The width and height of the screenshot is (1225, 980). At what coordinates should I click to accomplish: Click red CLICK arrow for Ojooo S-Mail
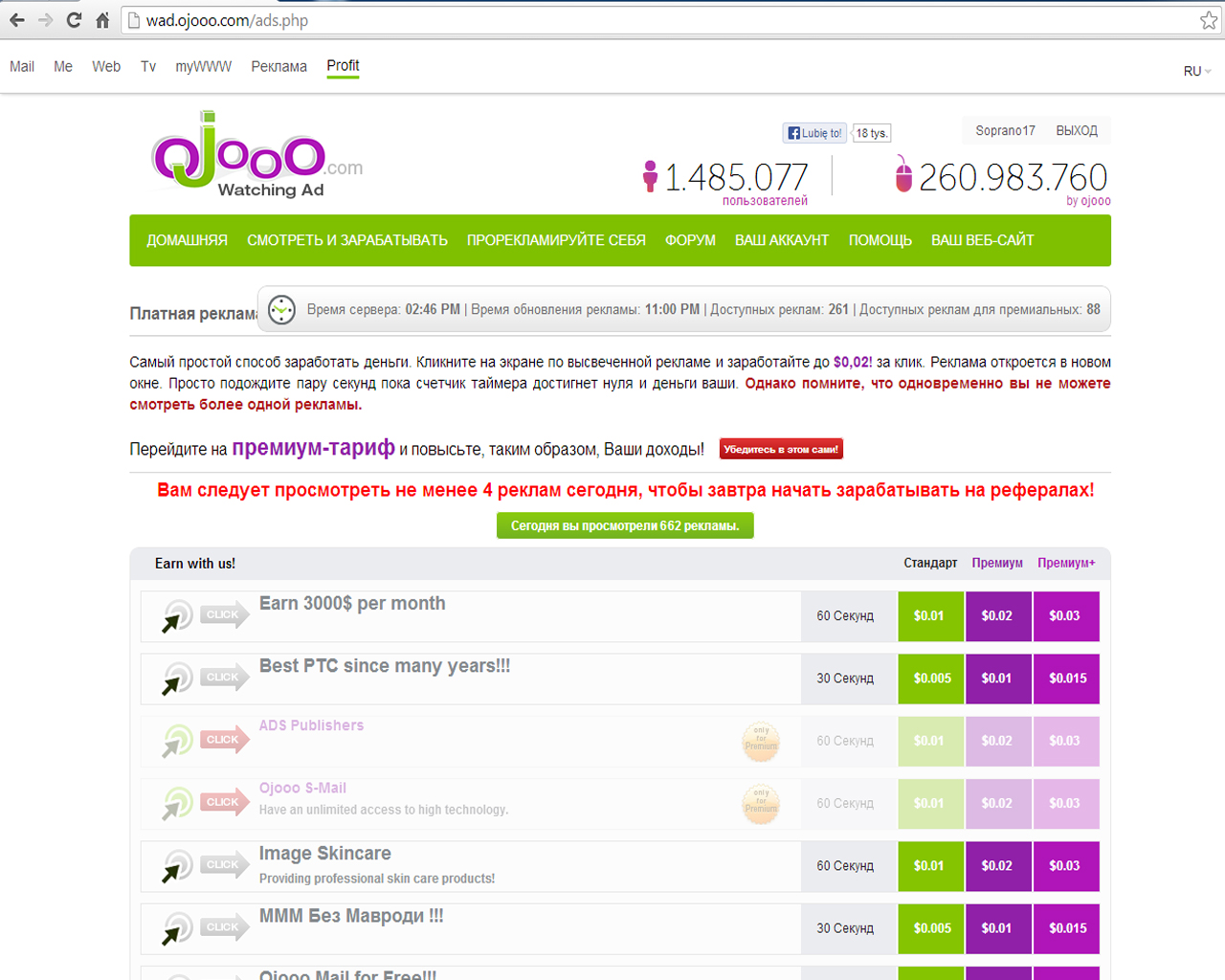pos(225,802)
